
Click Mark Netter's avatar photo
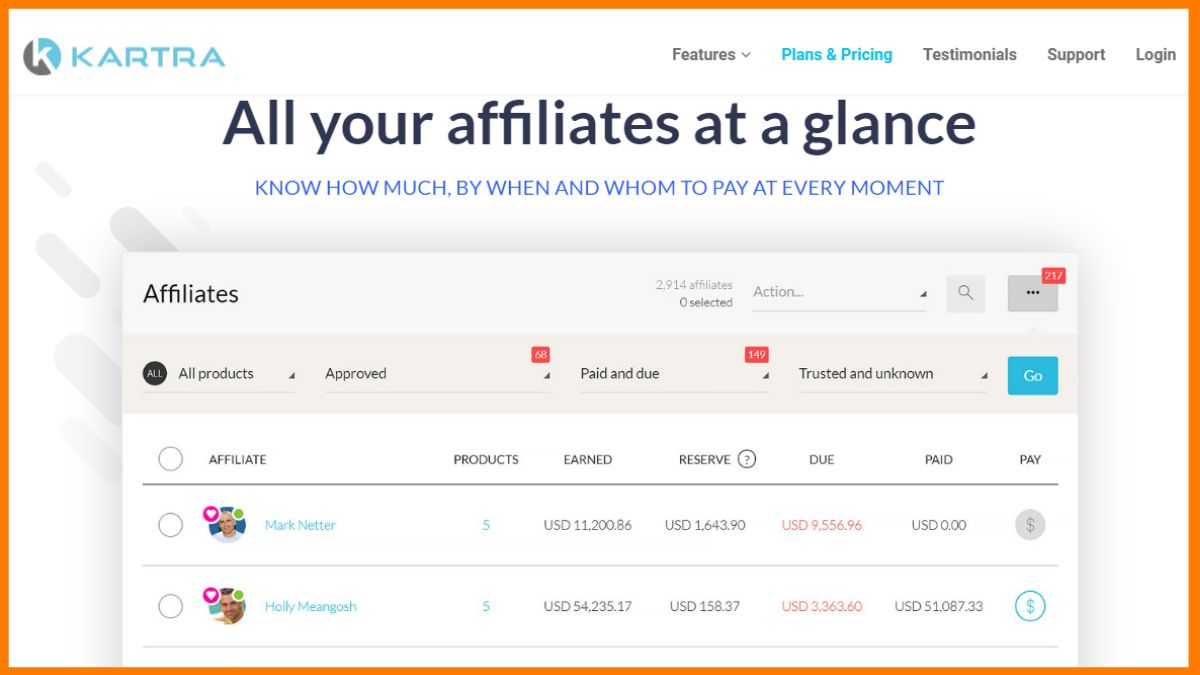point(227,525)
